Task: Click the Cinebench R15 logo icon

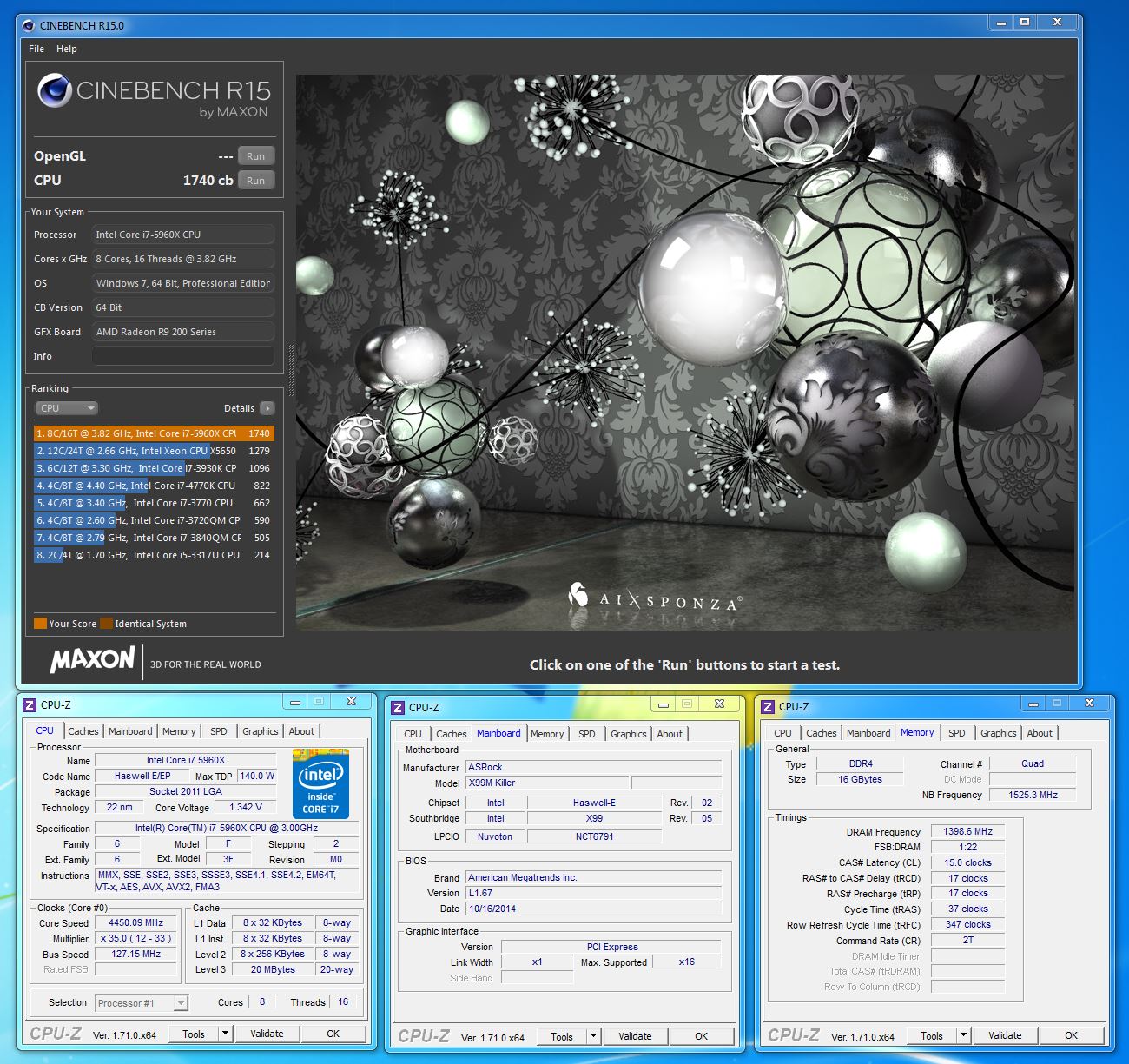Action: pos(55,91)
